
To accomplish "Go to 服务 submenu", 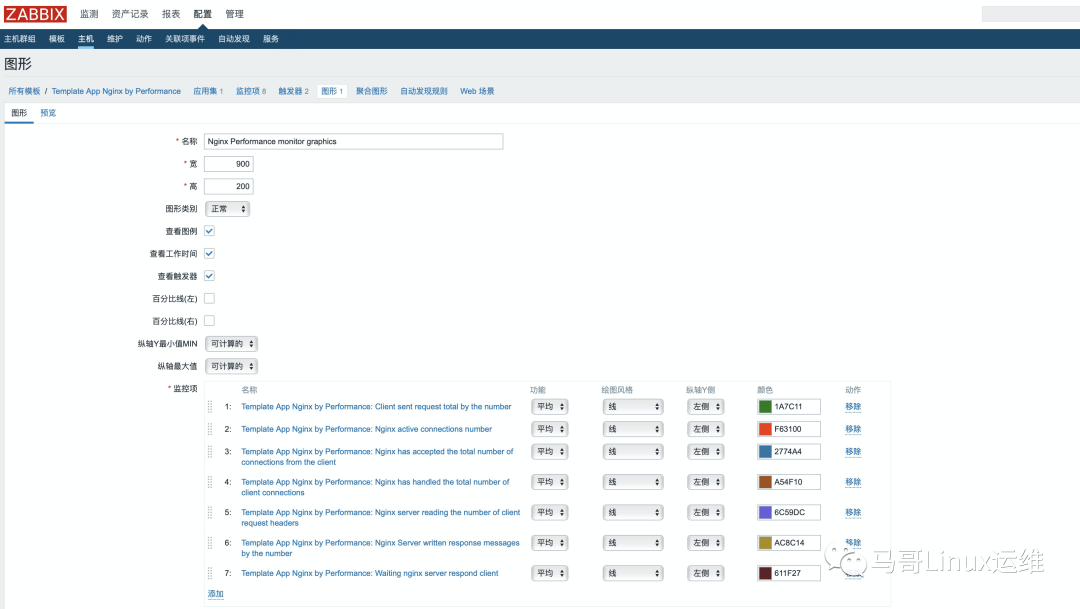I will click(271, 39).
